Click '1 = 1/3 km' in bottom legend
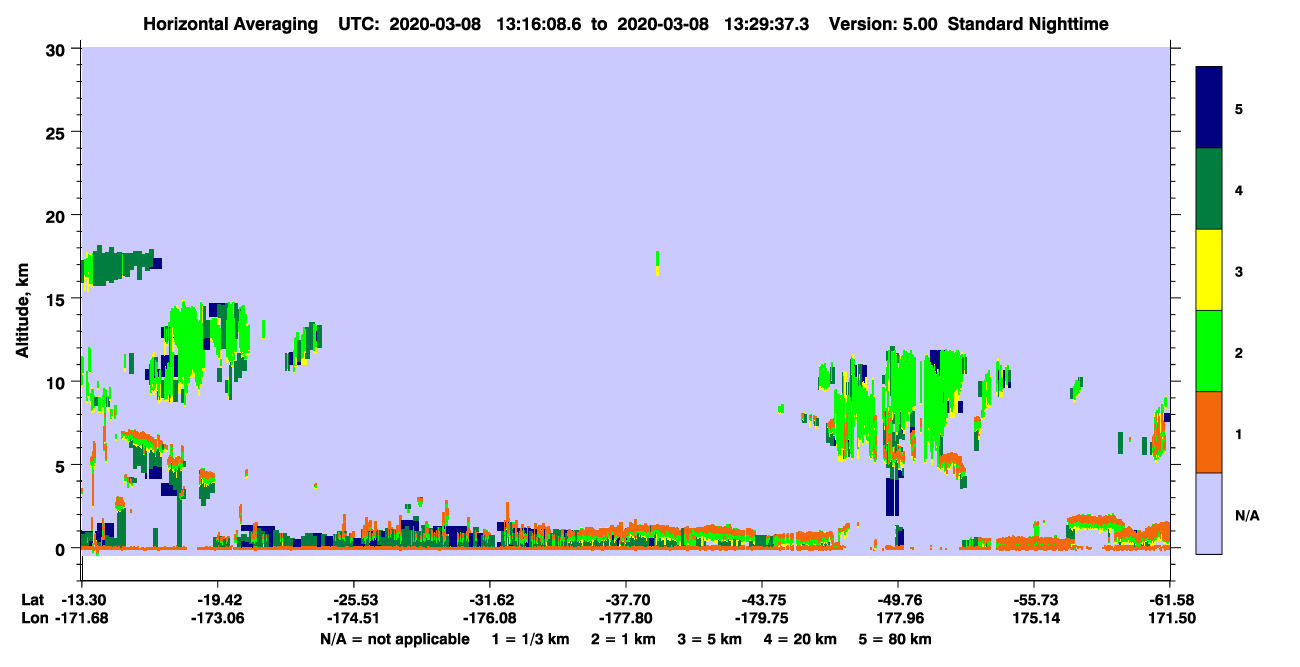 (x=531, y=639)
